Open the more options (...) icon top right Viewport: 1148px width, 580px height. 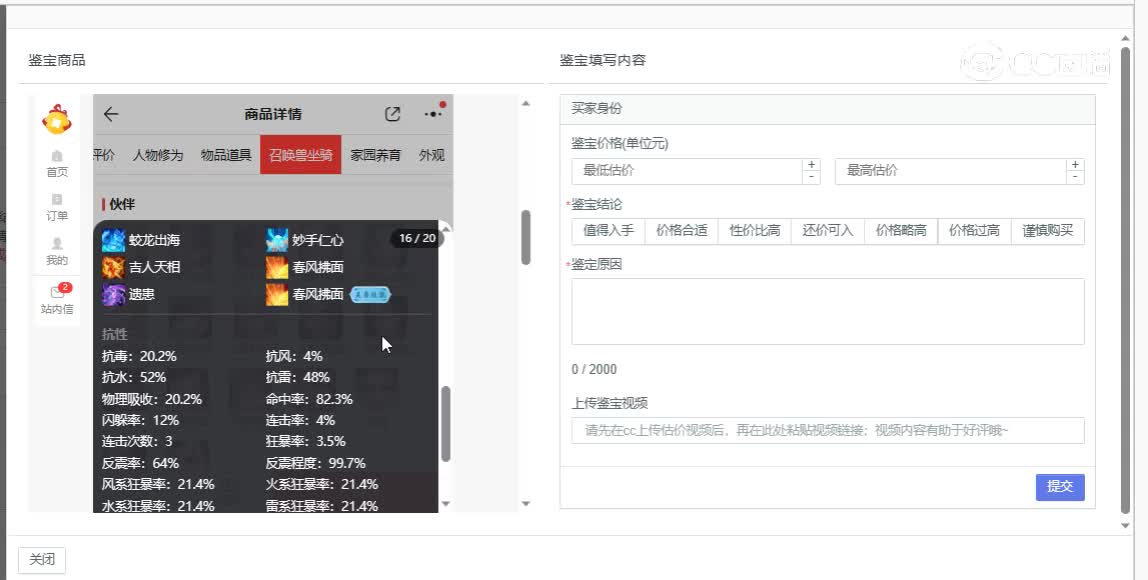(433, 113)
